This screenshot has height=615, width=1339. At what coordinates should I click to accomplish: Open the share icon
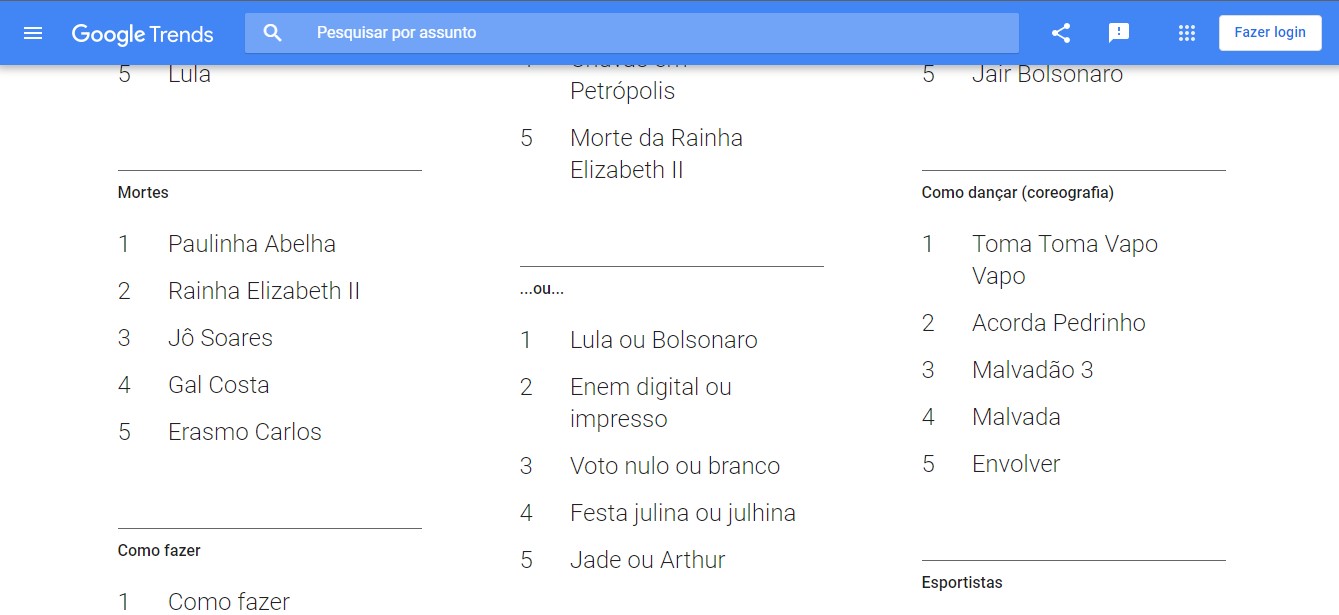click(1061, 33)
